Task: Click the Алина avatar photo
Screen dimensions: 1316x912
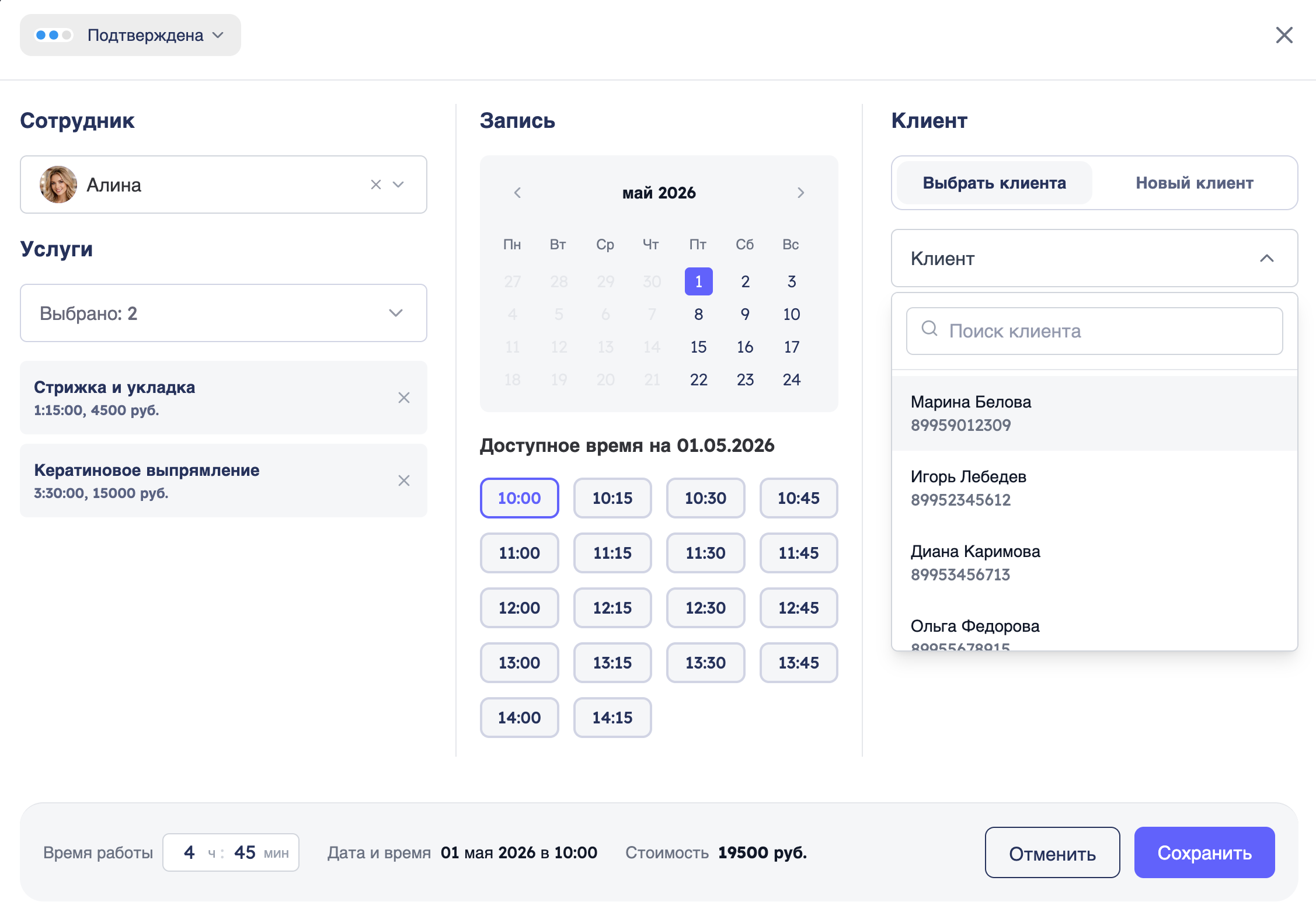Action: (58, 185)
